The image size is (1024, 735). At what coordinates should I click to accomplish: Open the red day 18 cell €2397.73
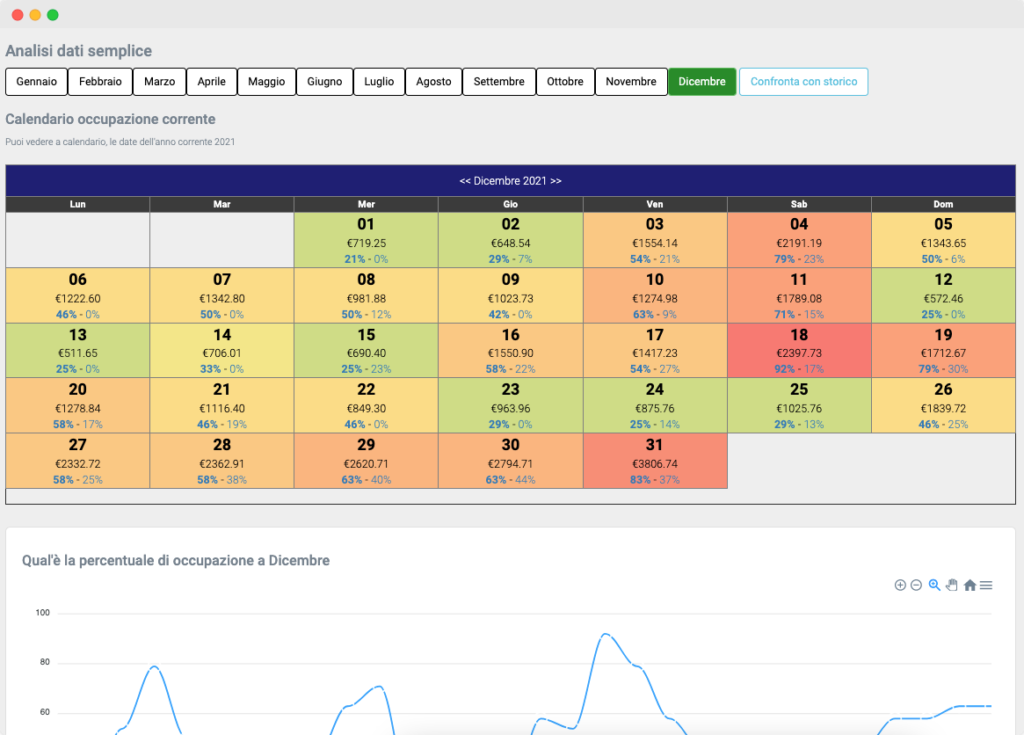pos(799,350)
